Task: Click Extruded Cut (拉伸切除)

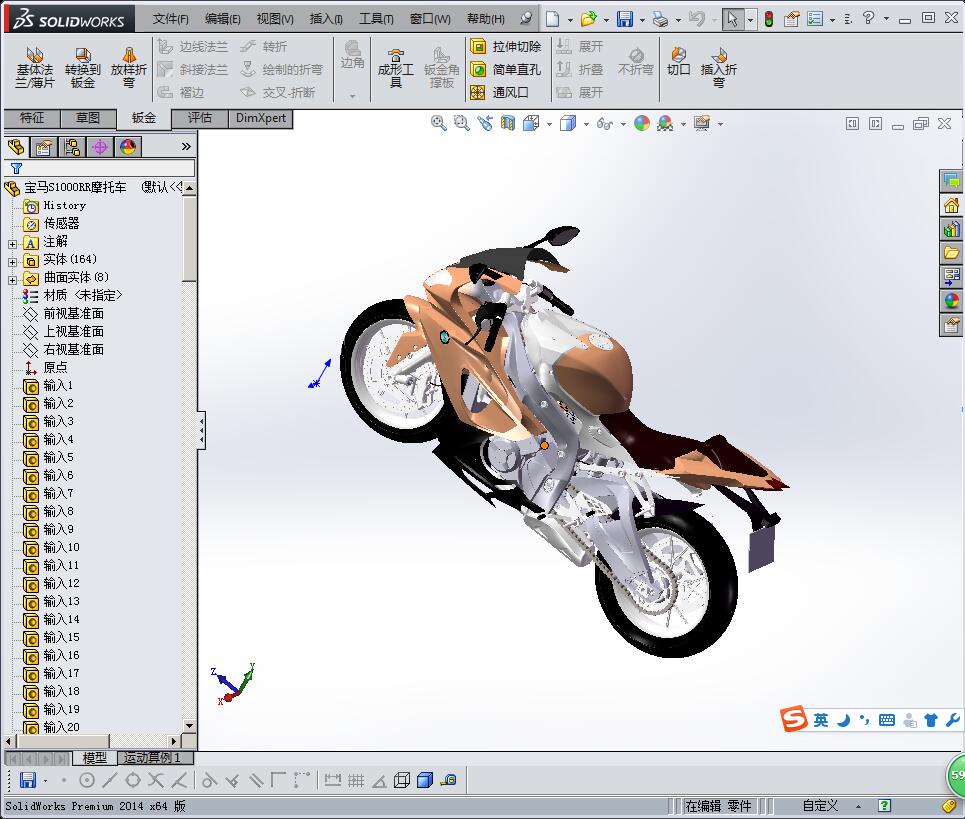Action: click(x=505, y=46)
